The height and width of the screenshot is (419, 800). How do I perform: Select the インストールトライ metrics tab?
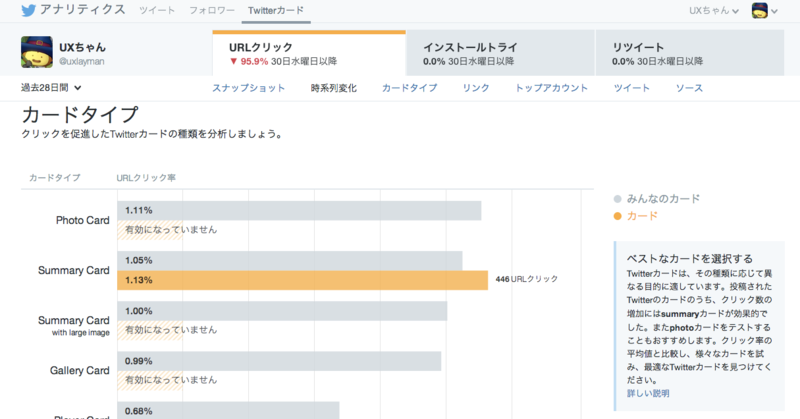(x=501, y=53)
